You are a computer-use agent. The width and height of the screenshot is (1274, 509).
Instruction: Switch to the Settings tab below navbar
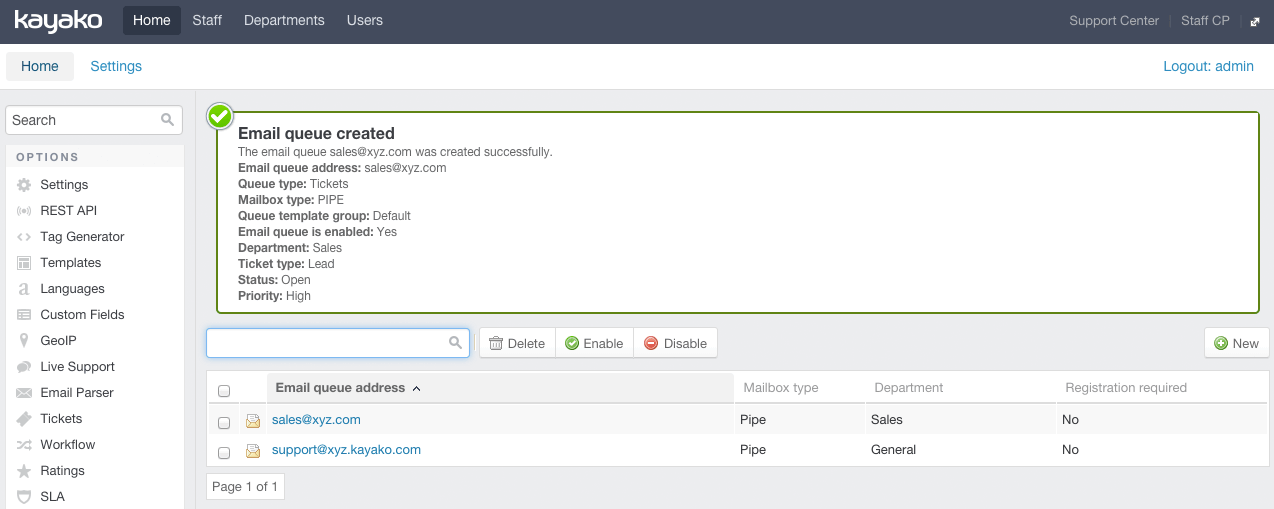point(116,66)
